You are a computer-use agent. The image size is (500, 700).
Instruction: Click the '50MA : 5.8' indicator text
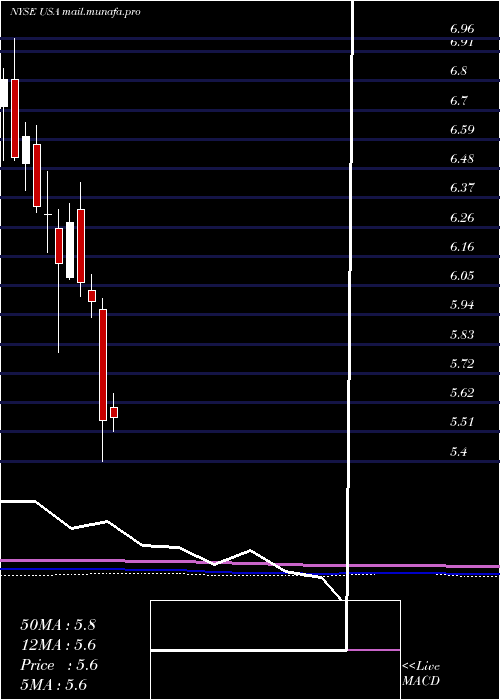click(x=58, y=625)
